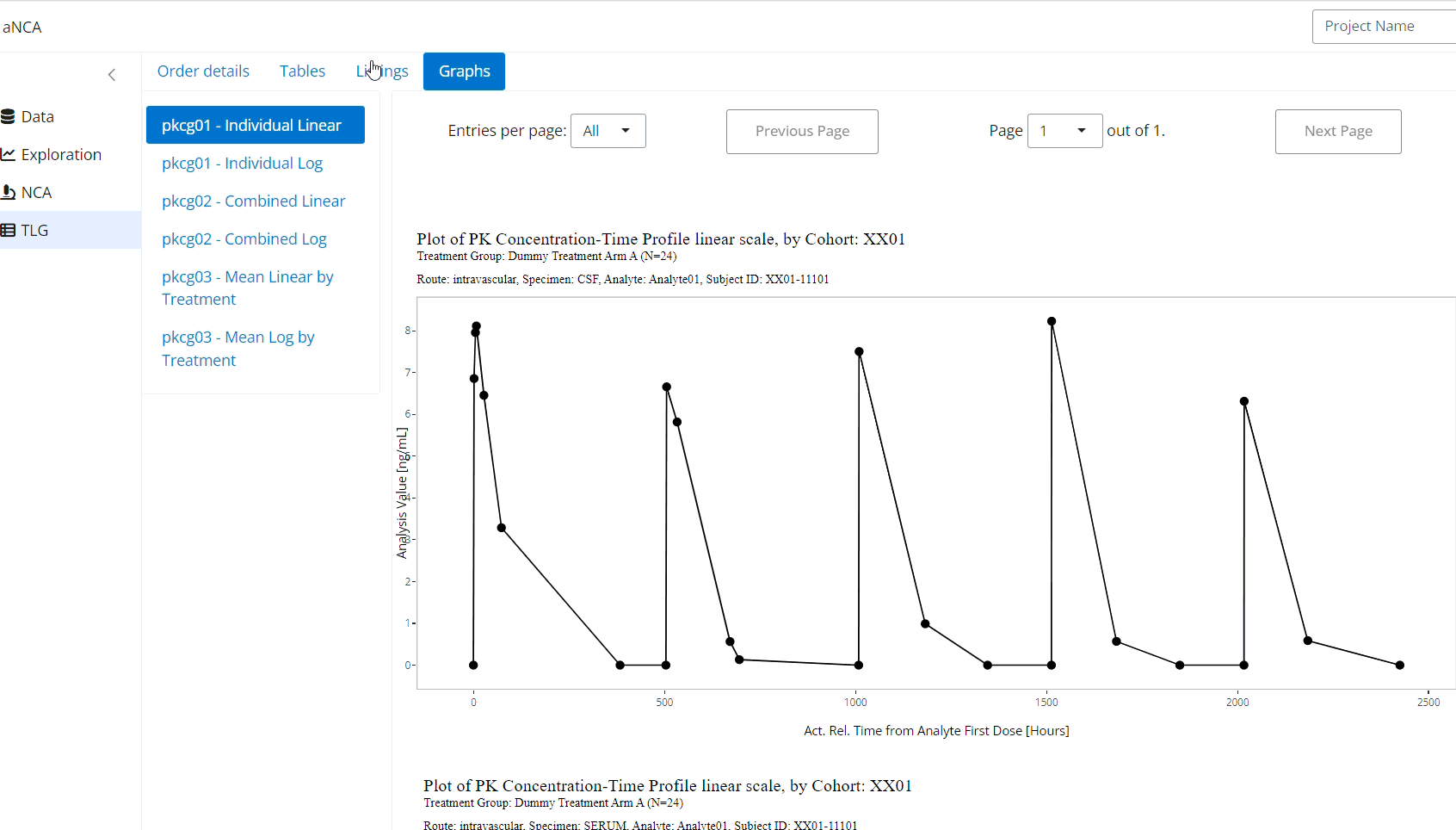Click the NCA microscope icon

point(9,193)
